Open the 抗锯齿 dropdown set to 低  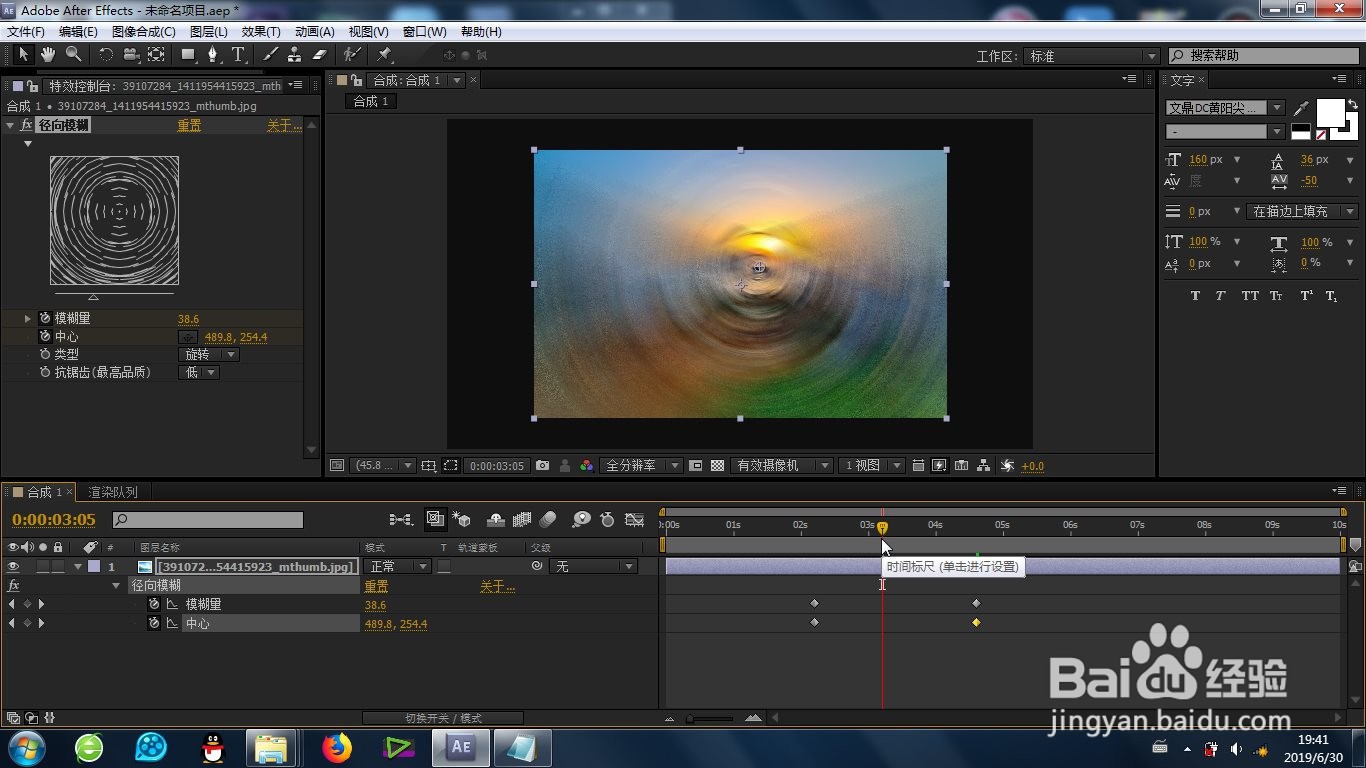(198, 373)
